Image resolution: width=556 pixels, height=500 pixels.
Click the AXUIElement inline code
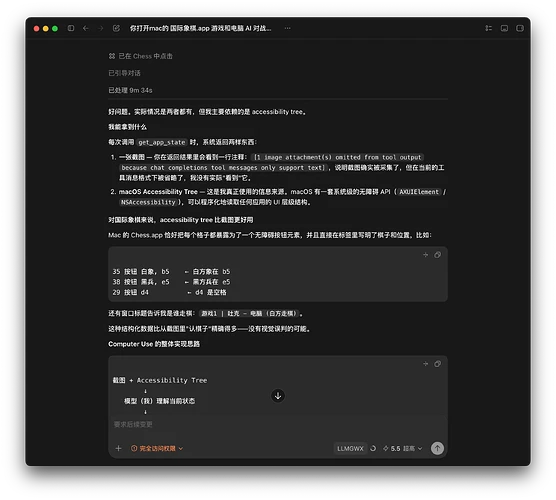click(x=419, y=192)
